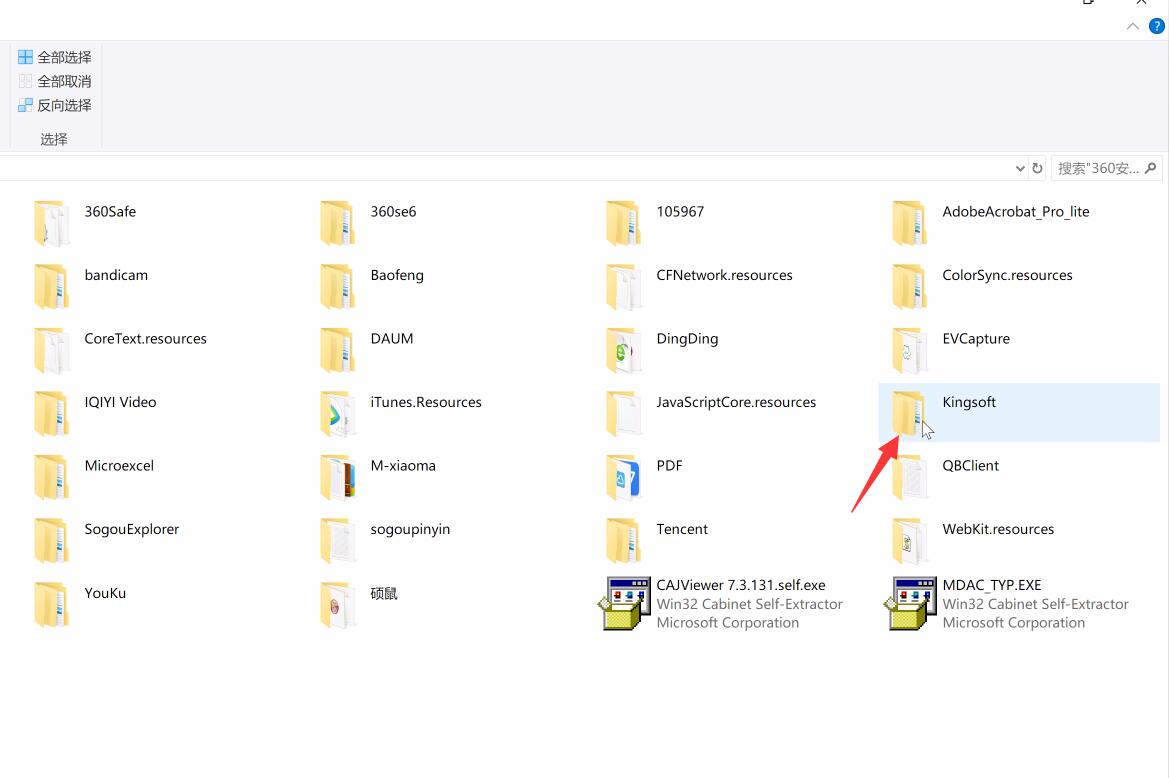Select the CAJViewer 7.3.131.self.exe installer icon
The image size is (1169, 778).
pos(624,603)
